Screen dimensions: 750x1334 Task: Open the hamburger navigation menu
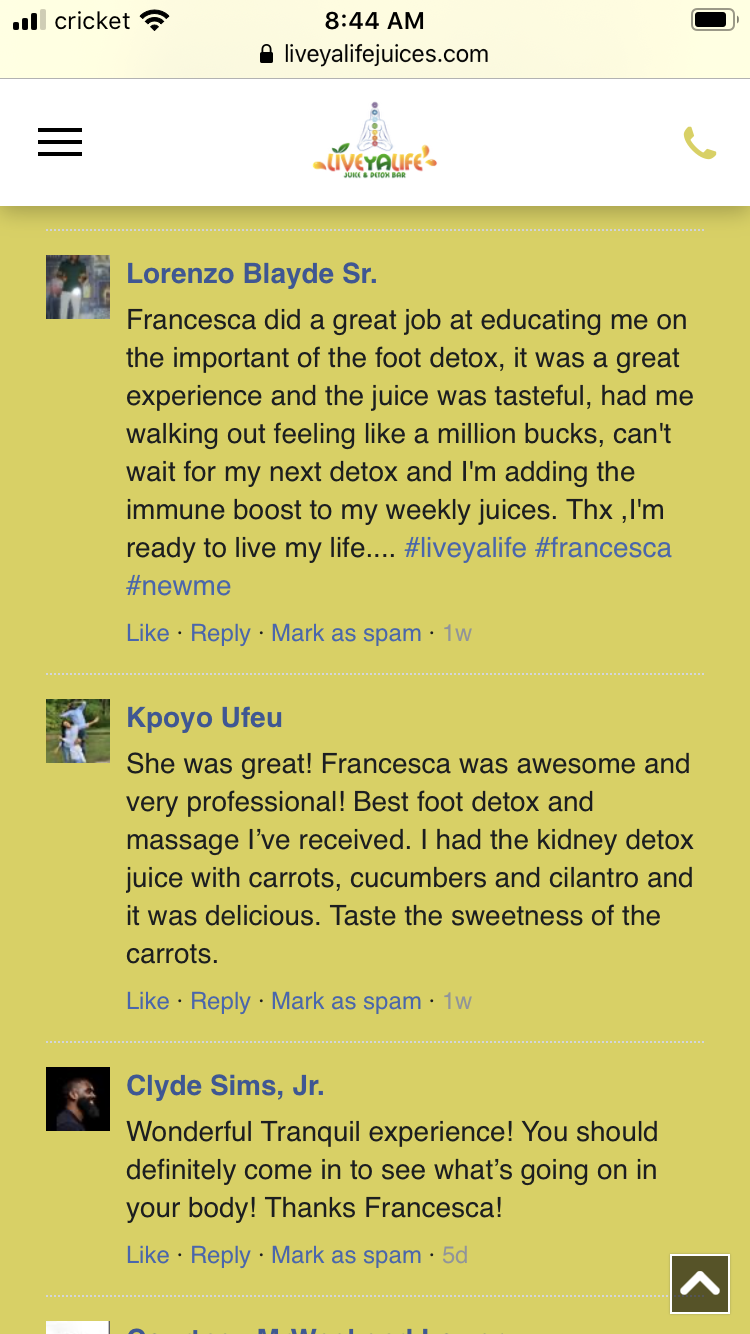60,142
